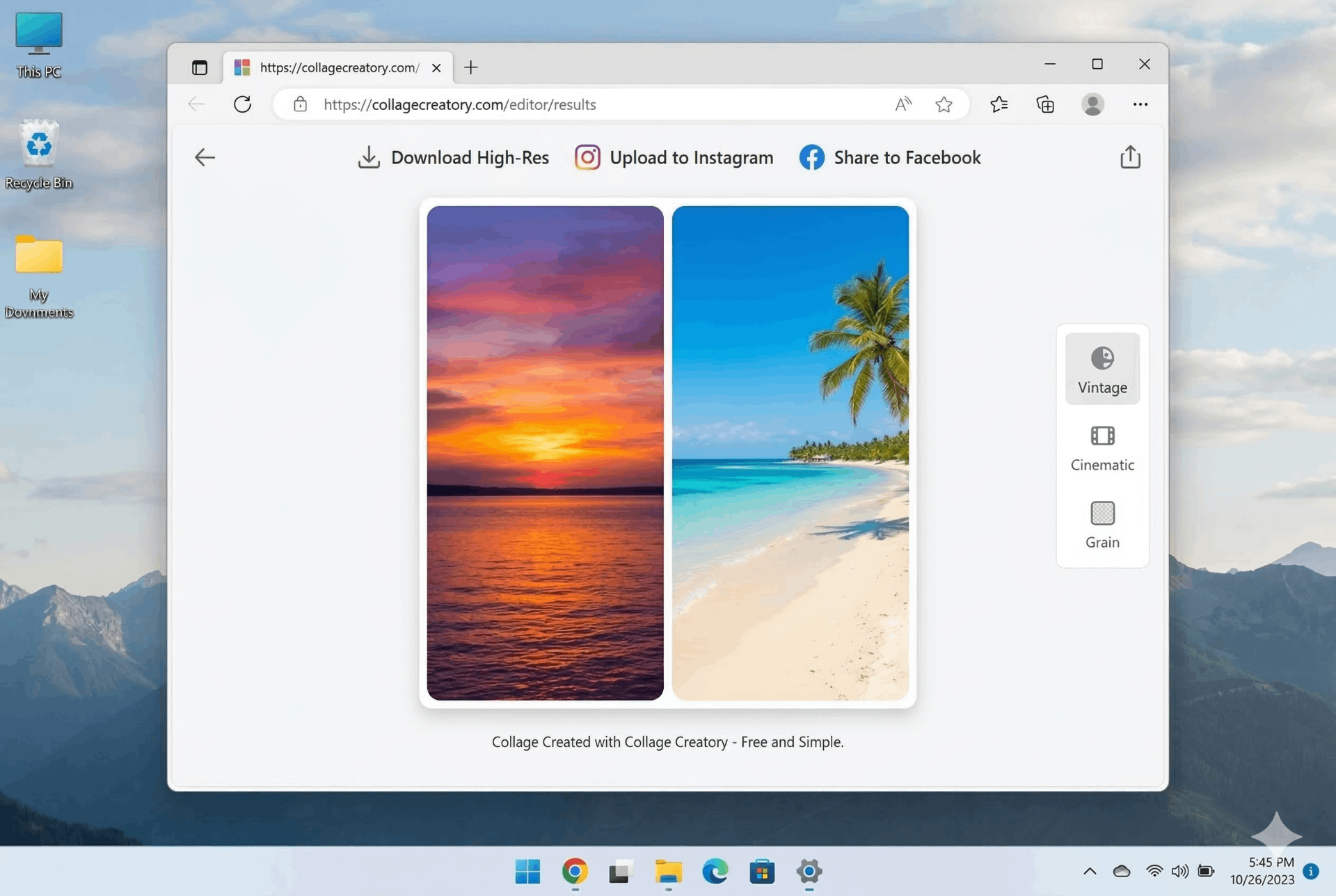Image resolution: width=1336 pixels, height=896 pixels.
Task: Click the Facebook logo icon
Action: [x=811, y=157]
